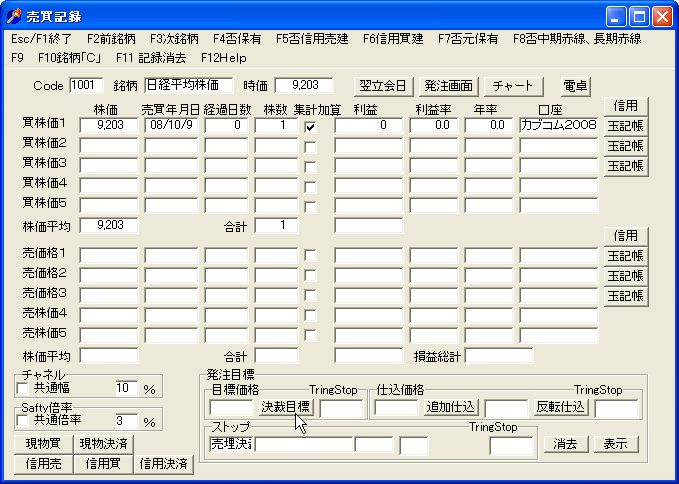The width and height of the screenshot is (679, 484).
Task: Click the 買株価2 株数 field
Action: pyautogui.click(x=276, y=145)
